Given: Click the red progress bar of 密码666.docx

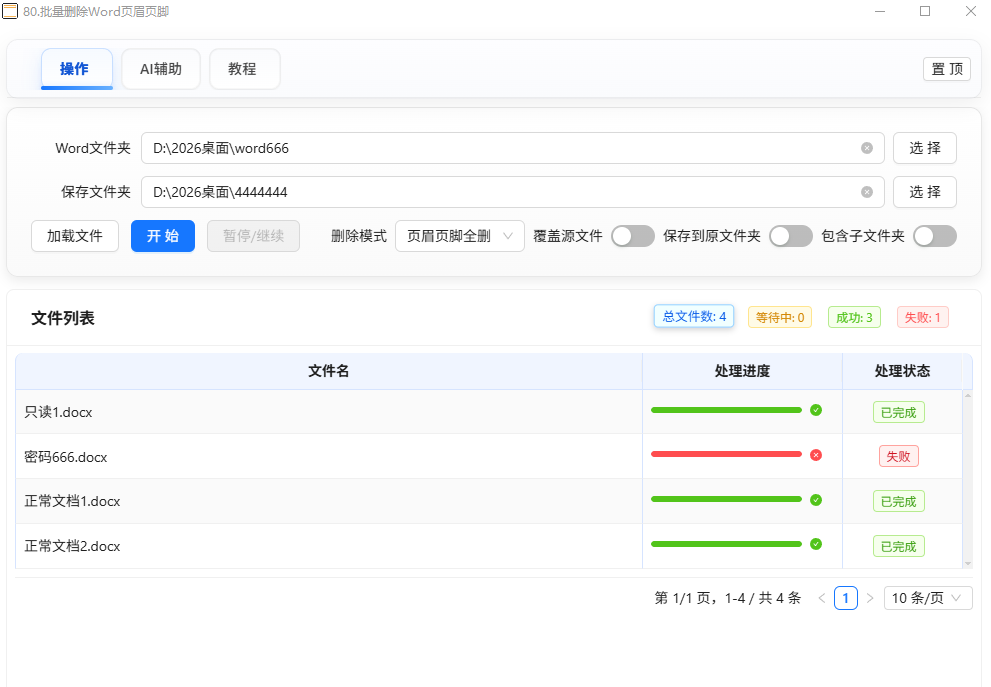Looking at the screenshot, I should coord(726,454).
